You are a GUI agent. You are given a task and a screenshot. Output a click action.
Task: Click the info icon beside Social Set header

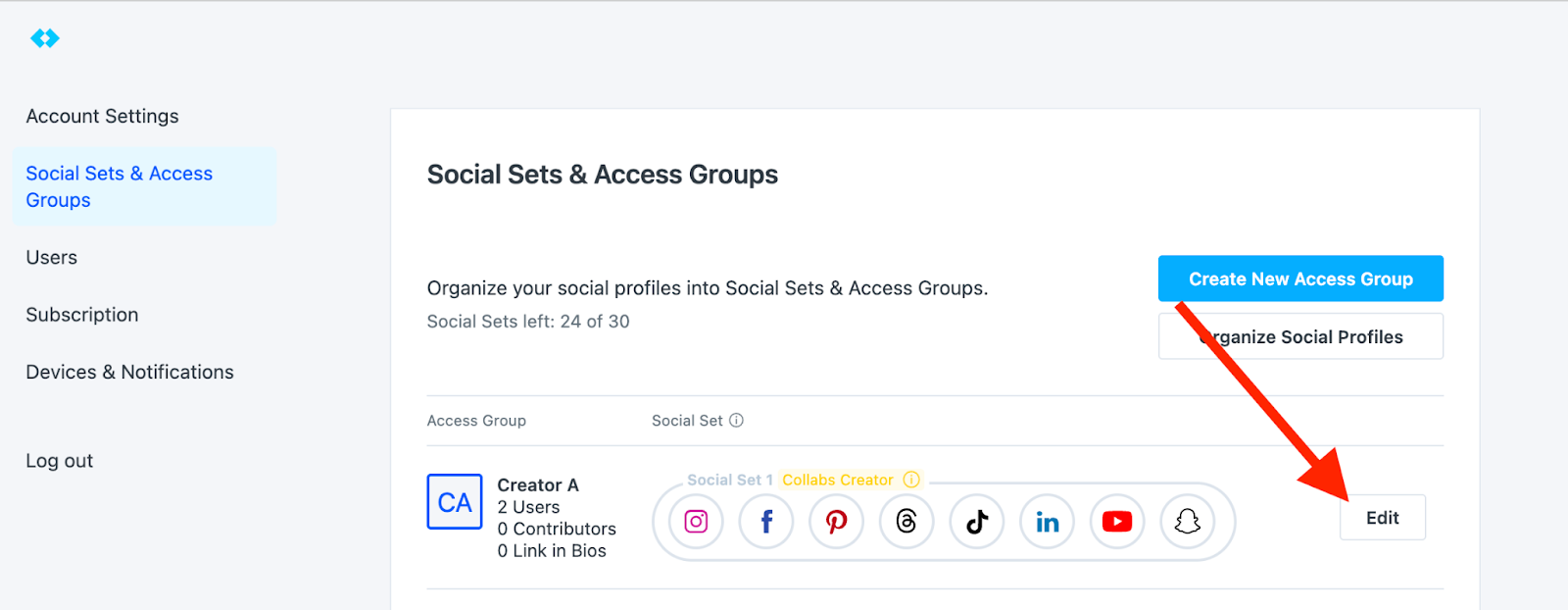(736, 421)
